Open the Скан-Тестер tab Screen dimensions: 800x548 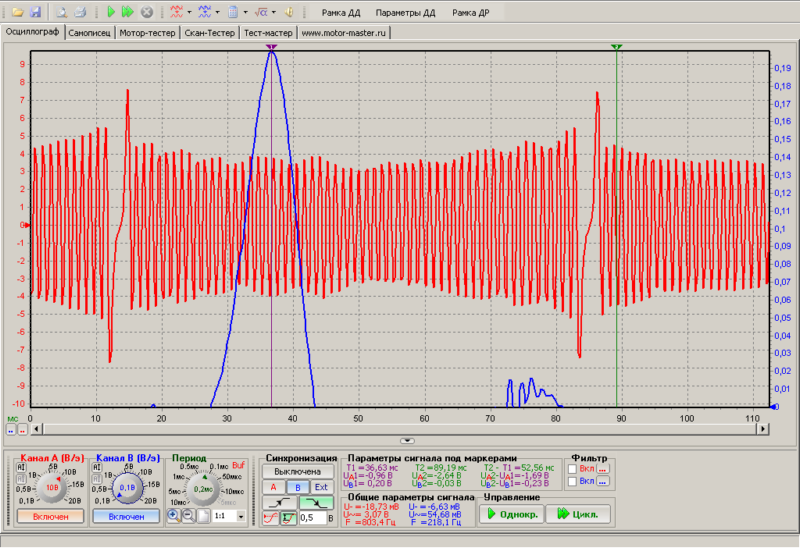coord(210,33)
